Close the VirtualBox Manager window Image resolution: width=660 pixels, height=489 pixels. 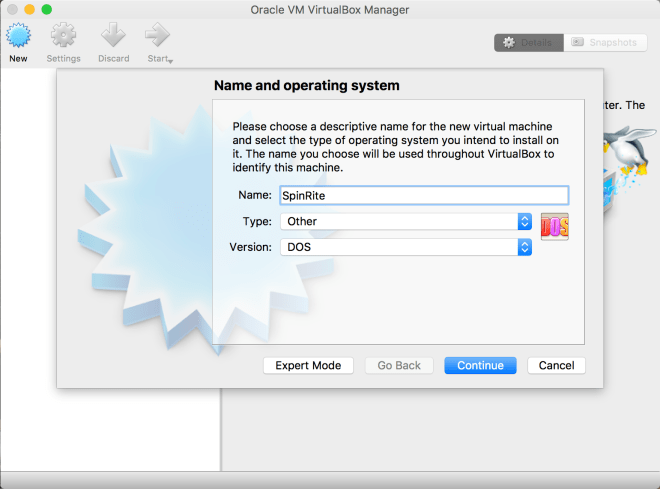click(12, 9)
